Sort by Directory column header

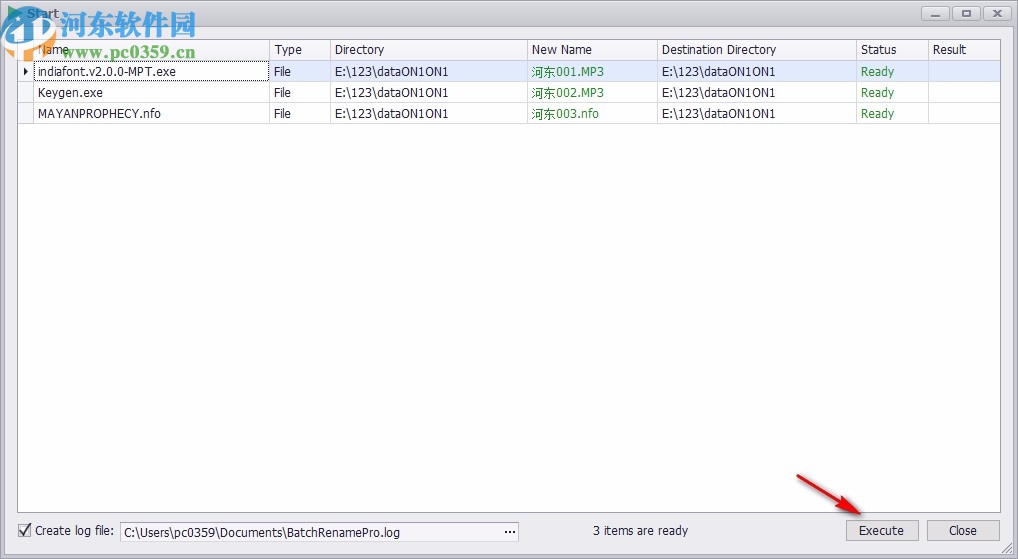click(428, 50)
